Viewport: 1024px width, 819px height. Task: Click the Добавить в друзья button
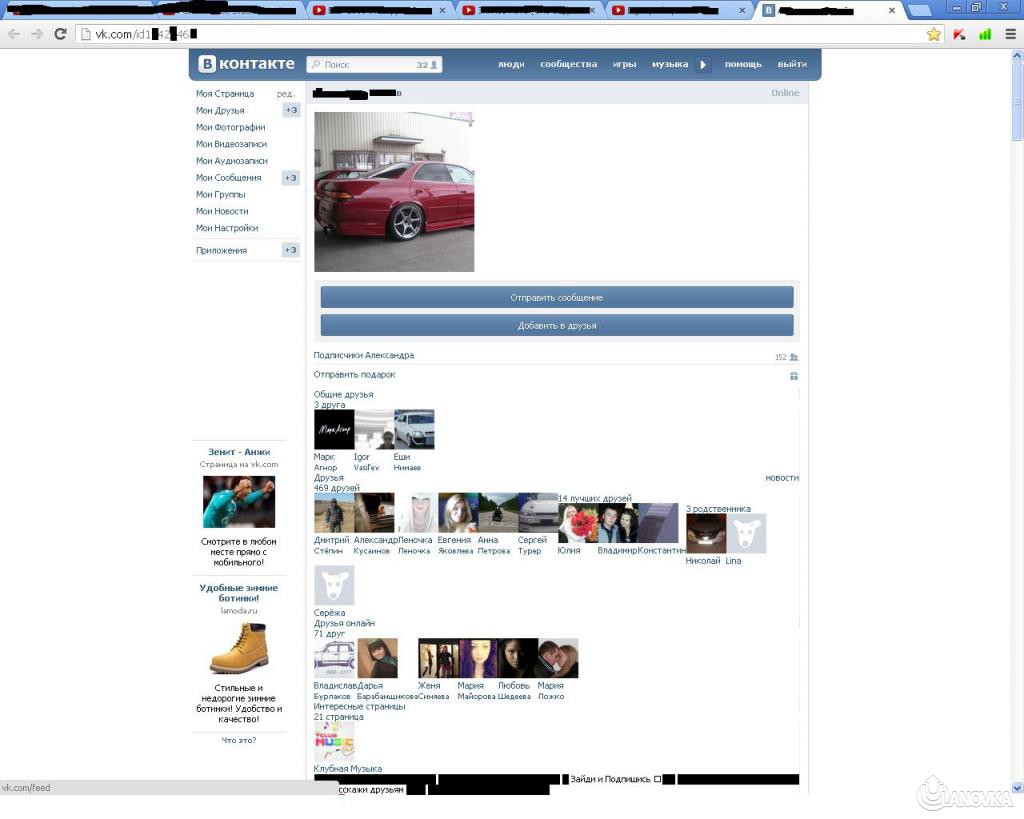pyautogui.click(x=556, y=326)
